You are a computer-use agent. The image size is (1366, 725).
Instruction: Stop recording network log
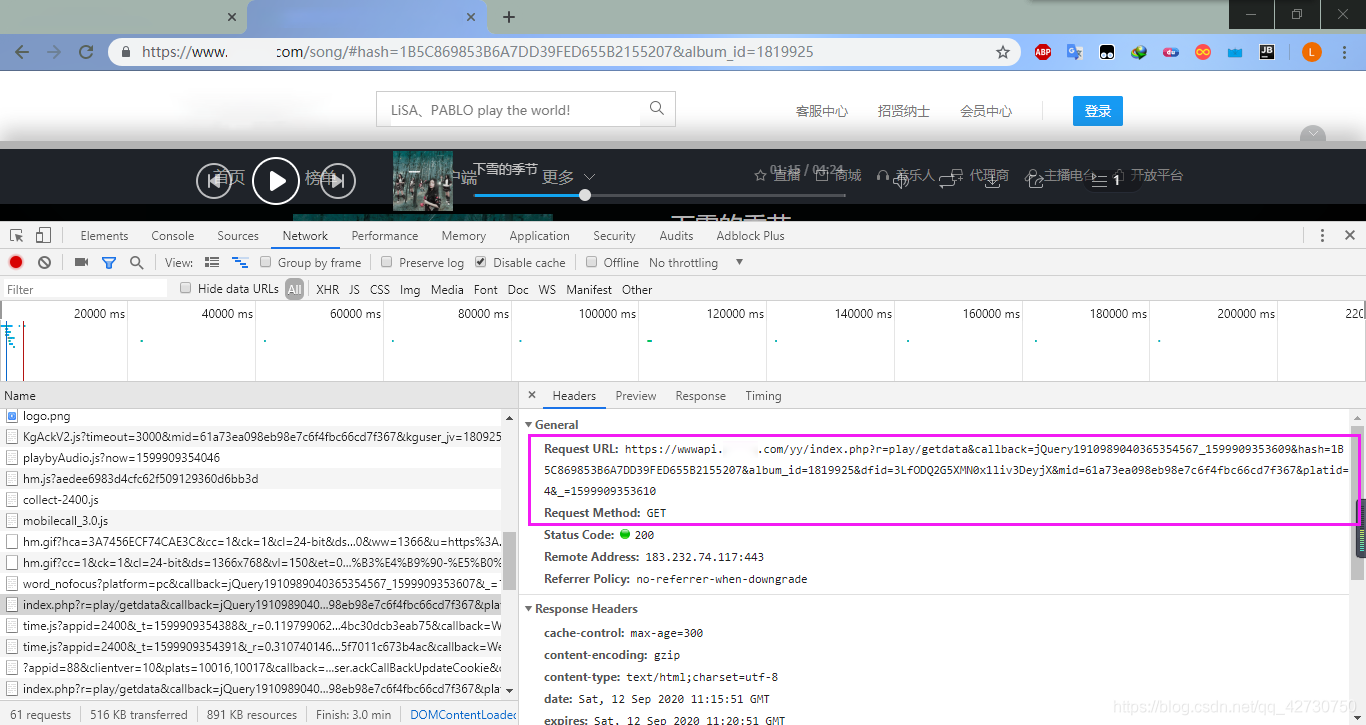(16, 262)
